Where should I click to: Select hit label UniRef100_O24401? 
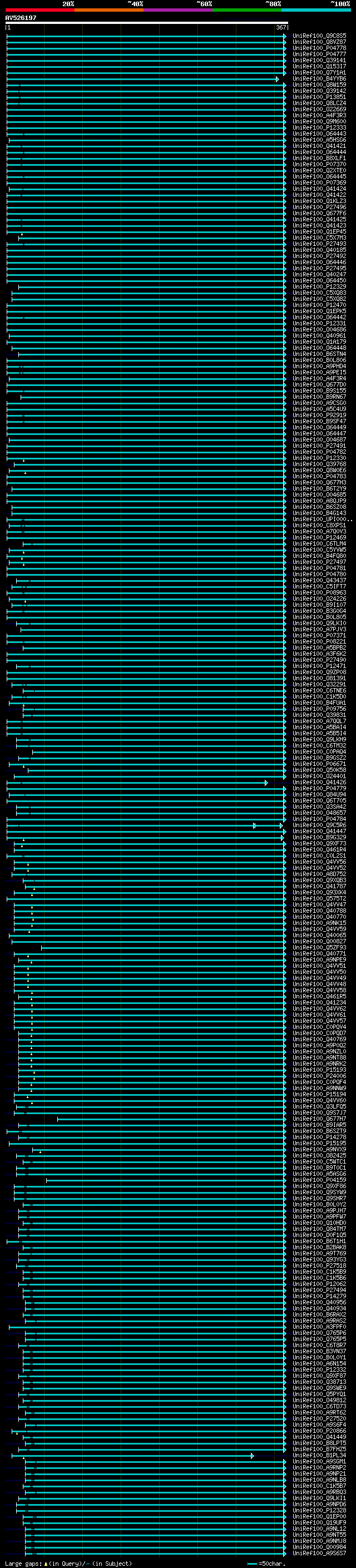tap(319, 776)
